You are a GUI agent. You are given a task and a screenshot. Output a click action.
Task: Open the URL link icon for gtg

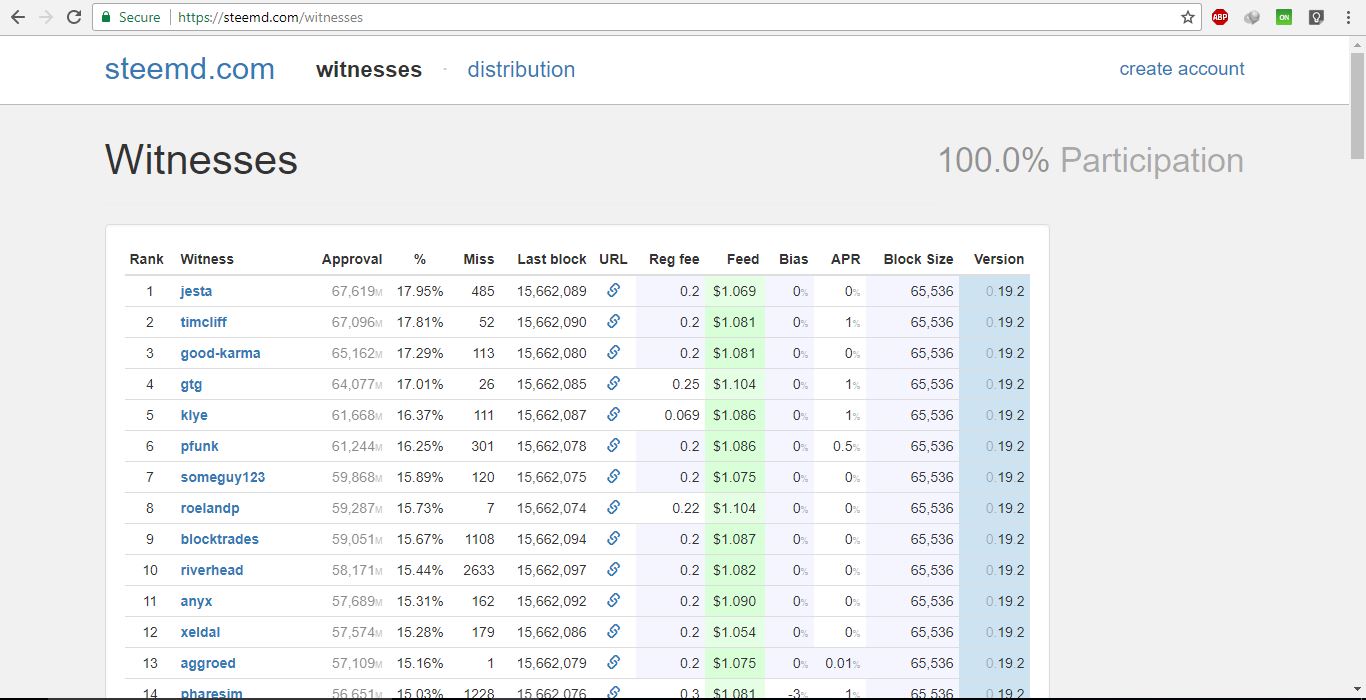pyautogui.click(x=613, y=384)
